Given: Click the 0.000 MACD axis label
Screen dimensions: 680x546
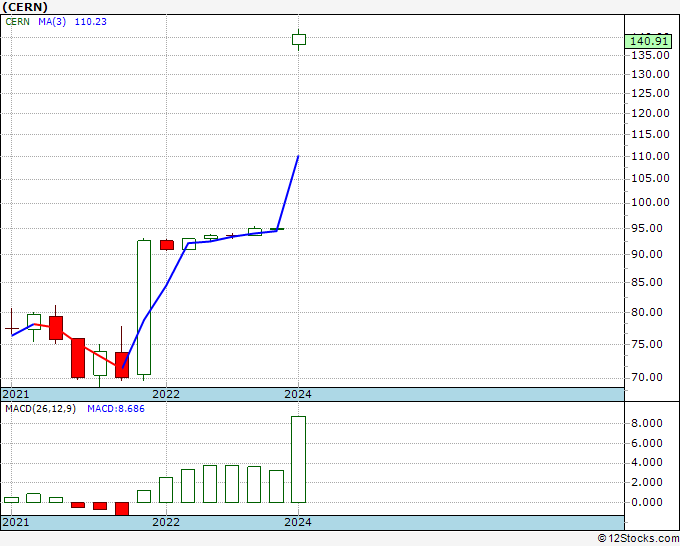Looking at the screenshot, I should (x=647, y=502).
